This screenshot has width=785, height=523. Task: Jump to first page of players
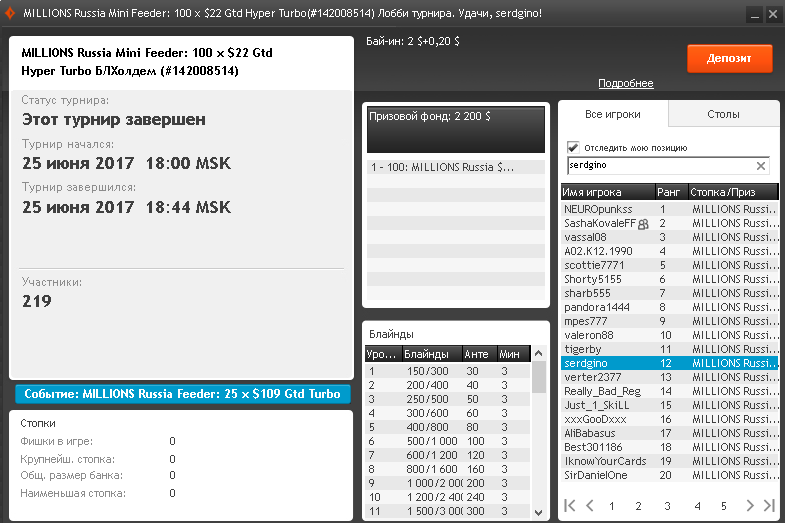[570, 505]
